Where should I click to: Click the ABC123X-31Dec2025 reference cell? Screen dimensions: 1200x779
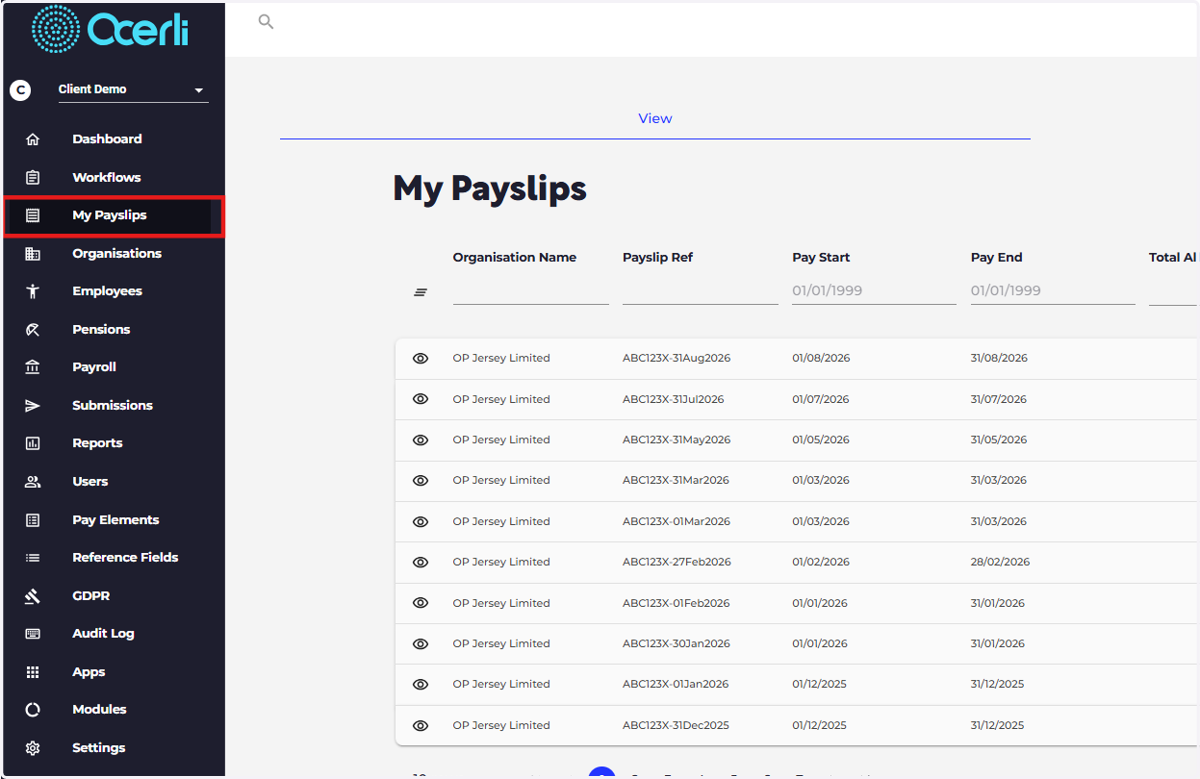(x=676, y=725)
